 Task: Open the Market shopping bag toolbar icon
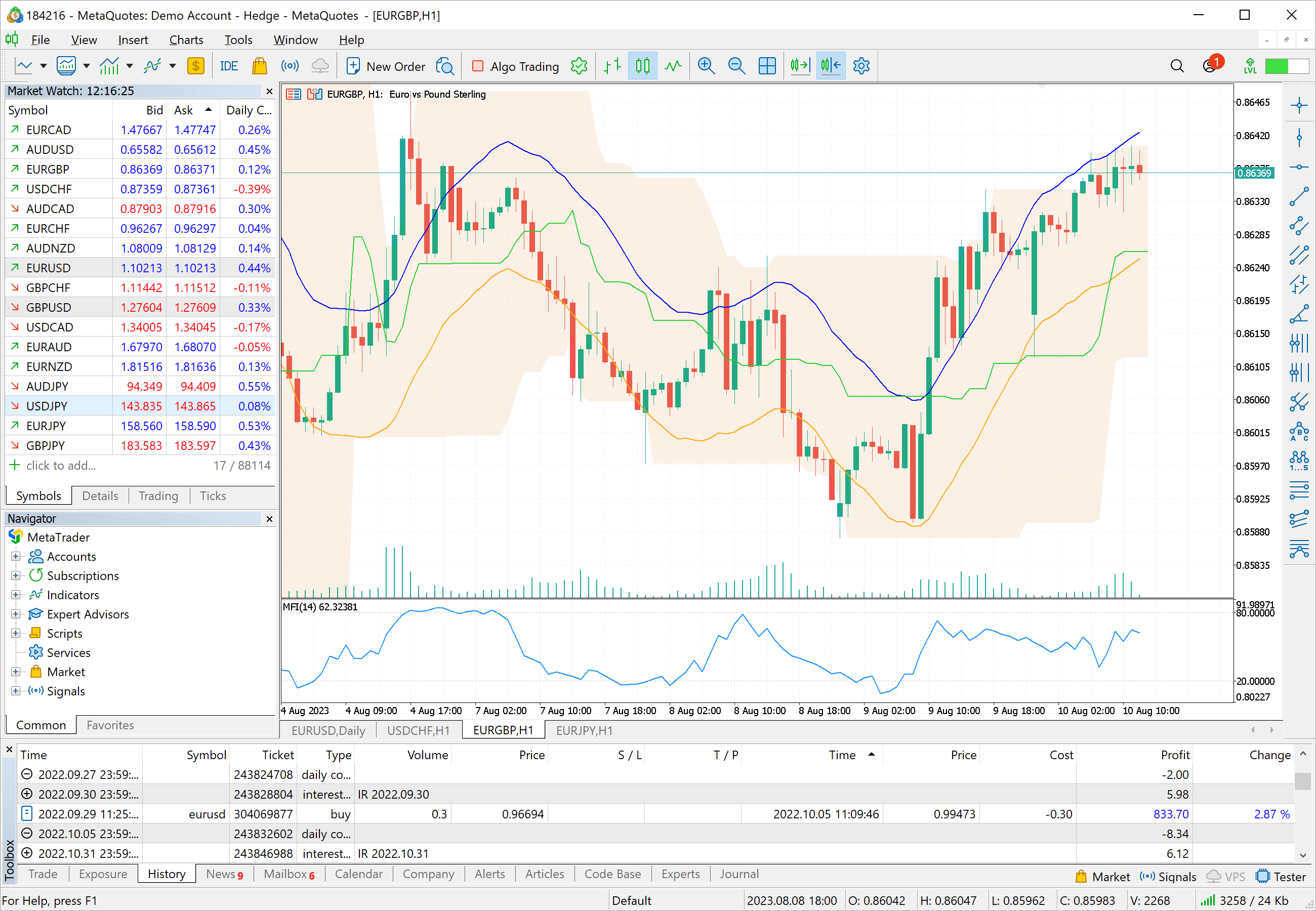click(260, 66)
